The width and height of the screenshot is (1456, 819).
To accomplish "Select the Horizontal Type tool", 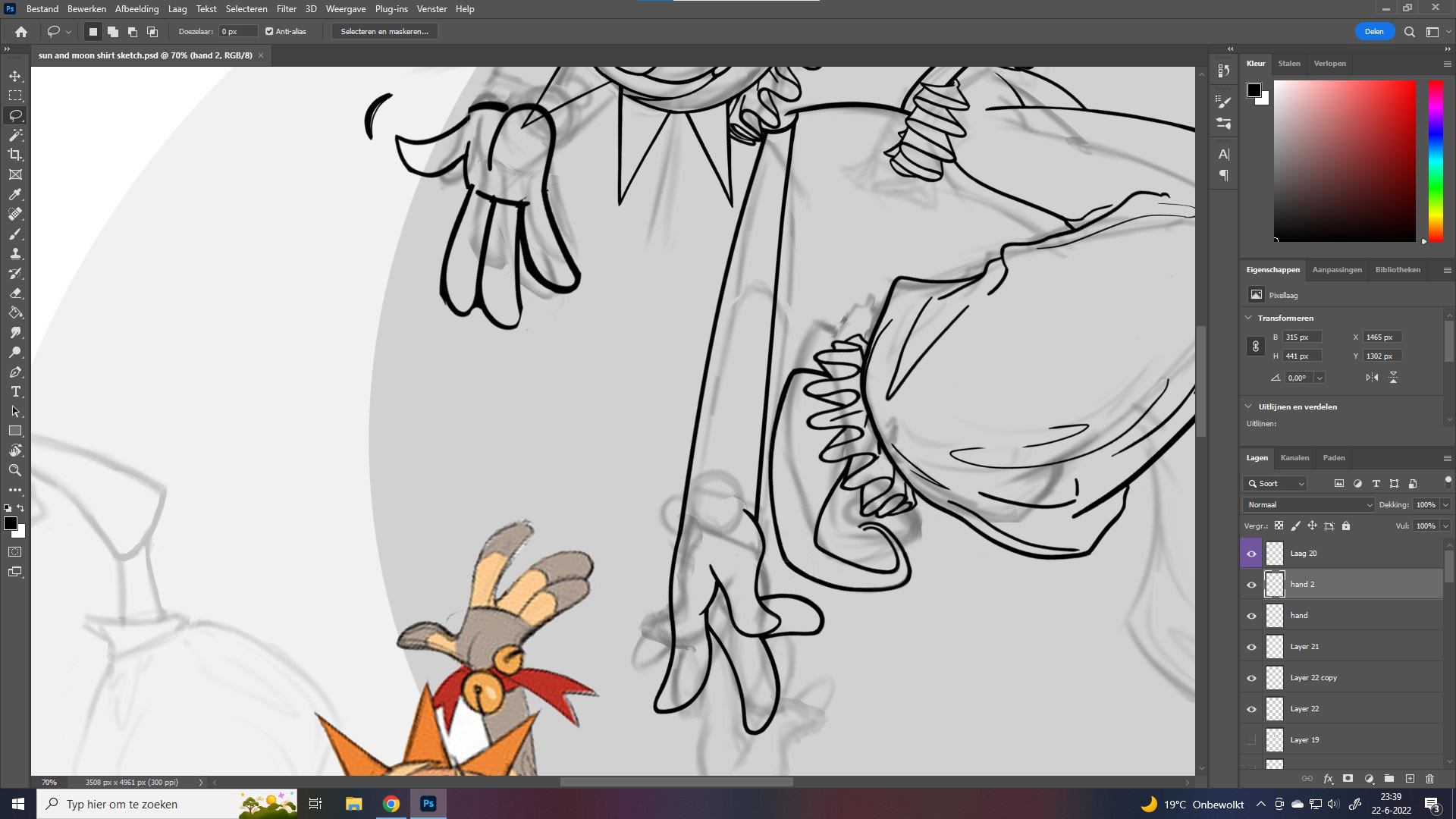I will [15, 391].
